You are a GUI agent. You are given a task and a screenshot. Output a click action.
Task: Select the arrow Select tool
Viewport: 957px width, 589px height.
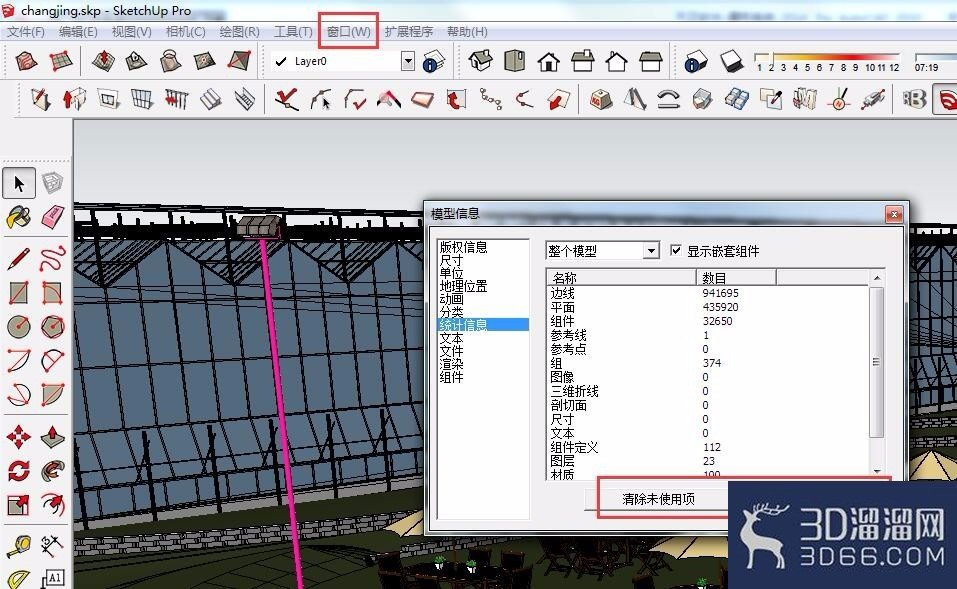tap(19, 183)
